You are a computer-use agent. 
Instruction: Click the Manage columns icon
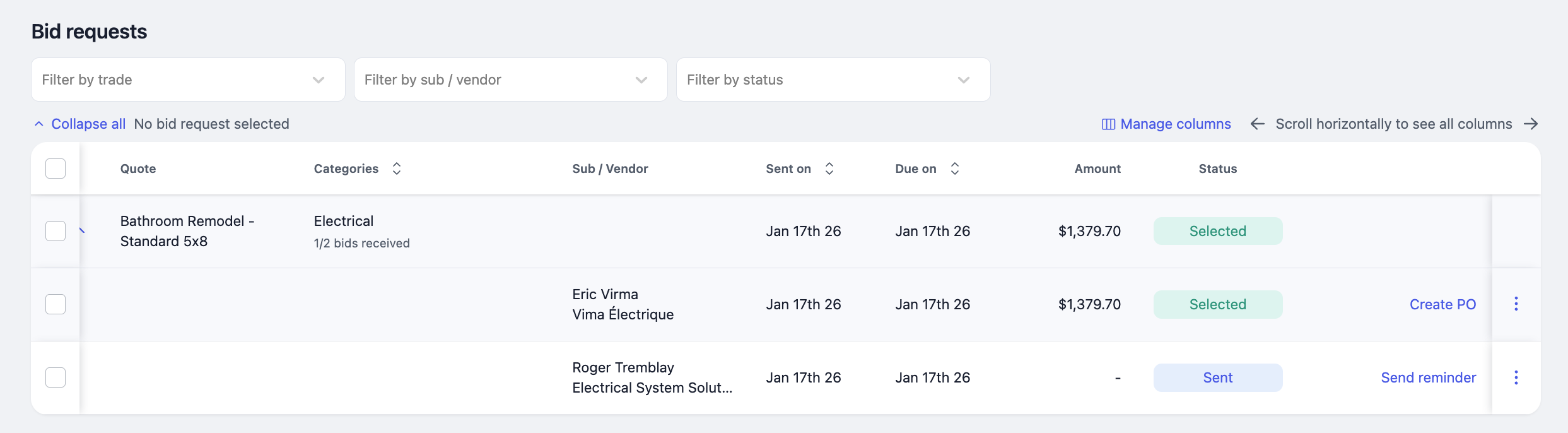(x=1108, y=124)
